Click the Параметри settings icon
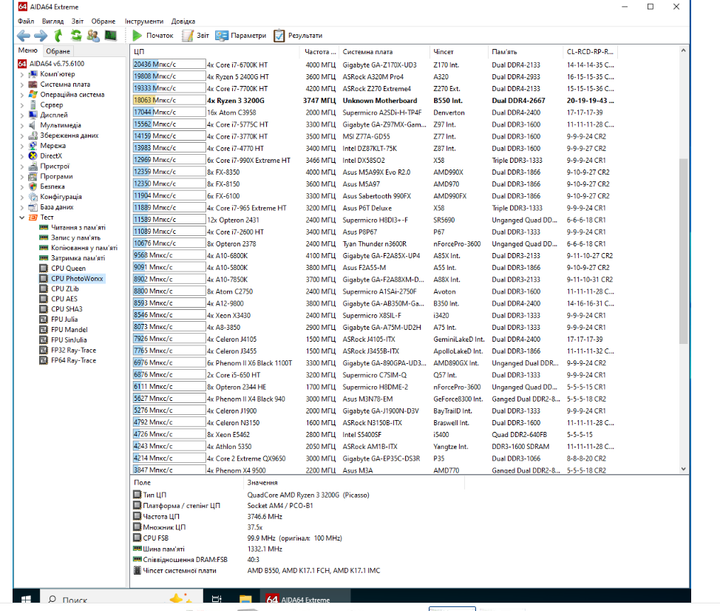The image size is (720, 611). [x=222, y=35]
